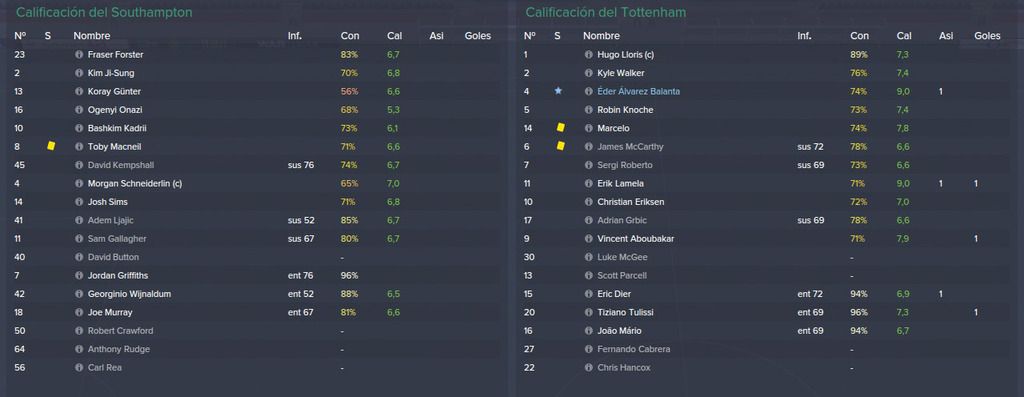Open Éder Álvarez Balanta highlighted name

[638, 91]
